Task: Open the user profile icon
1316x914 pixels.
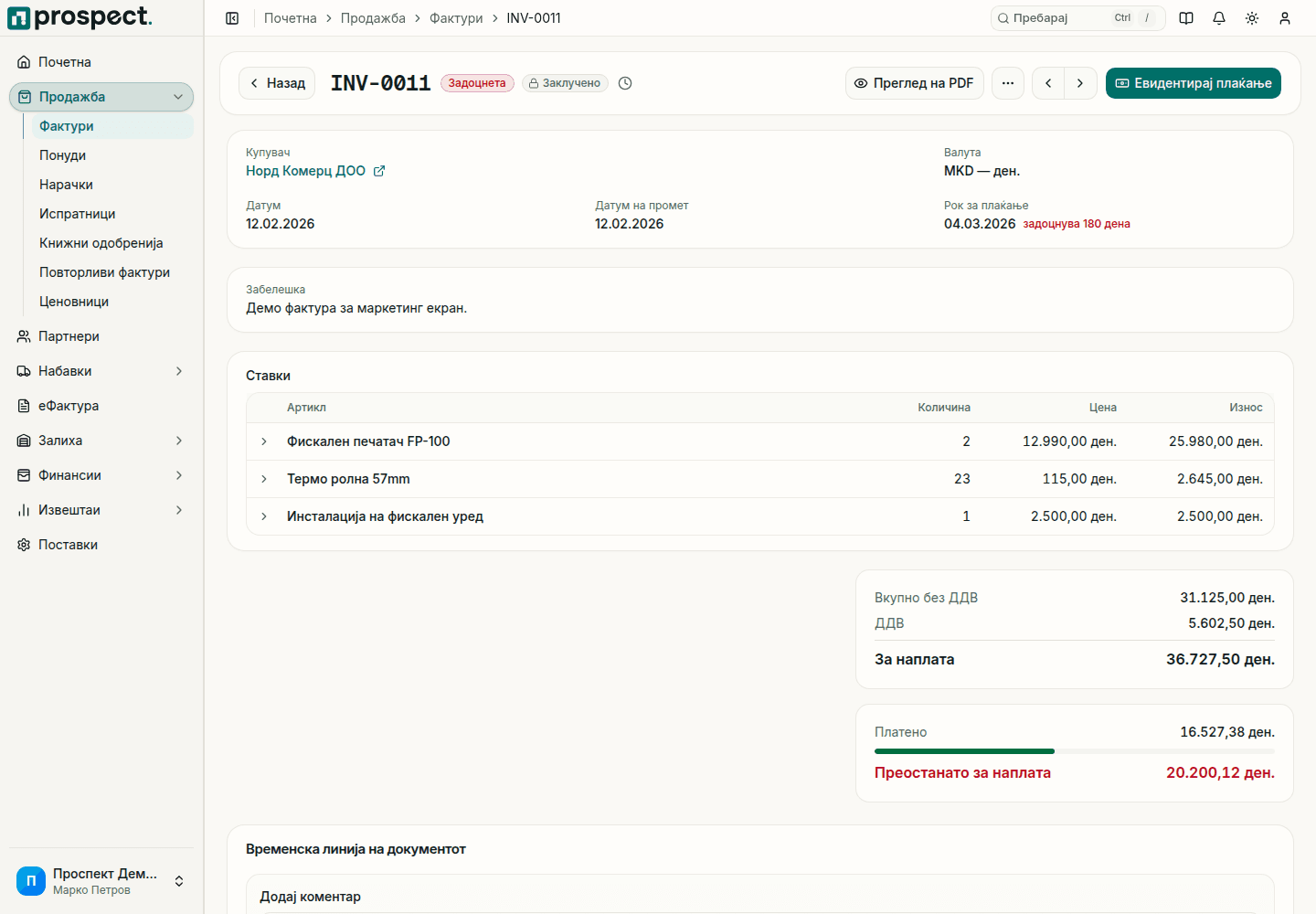Action: [x=1285, y=18]
